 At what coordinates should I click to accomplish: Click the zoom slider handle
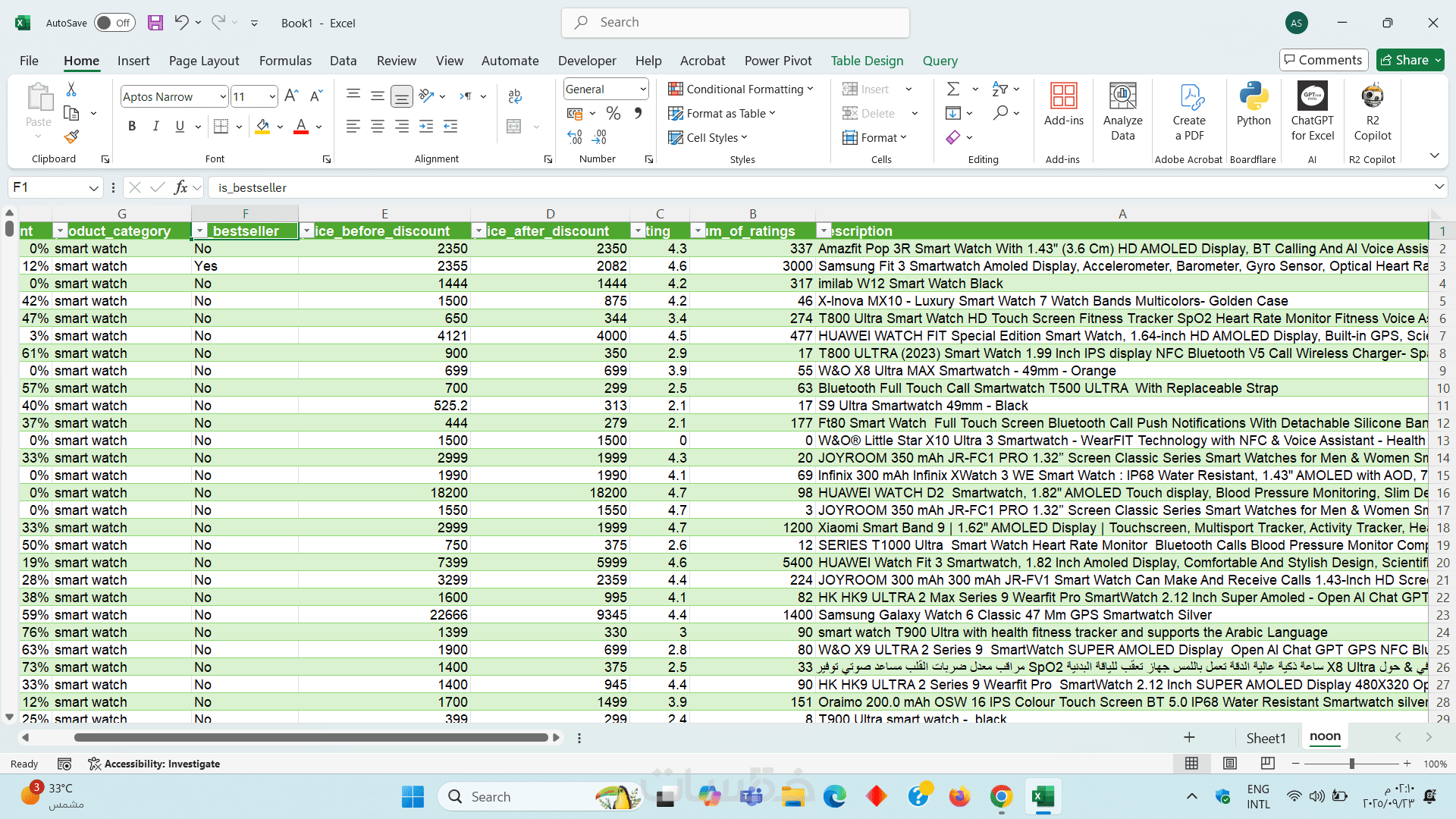click(1351, 764)
